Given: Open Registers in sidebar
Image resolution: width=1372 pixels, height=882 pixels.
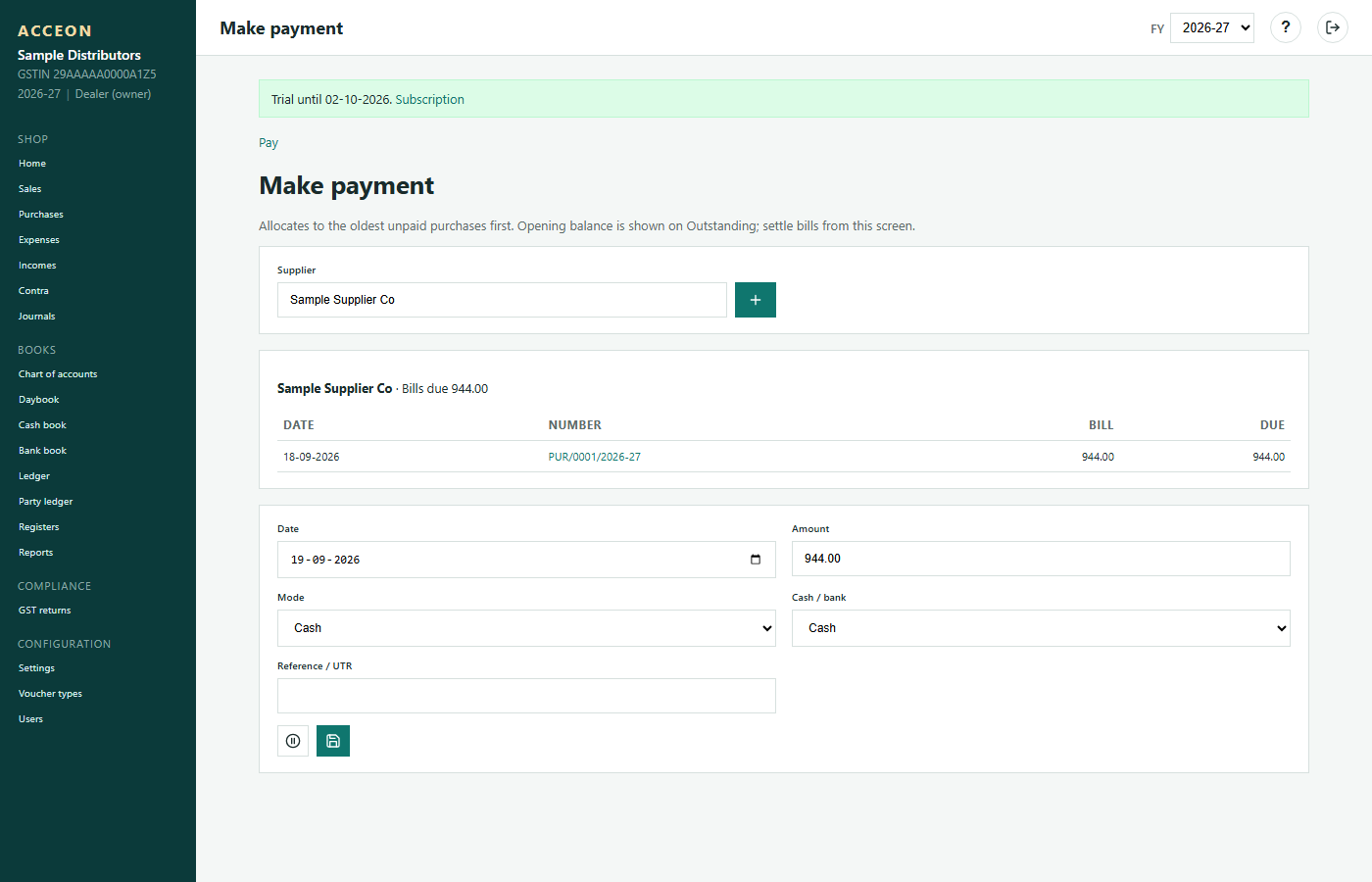Looking at the screenshot, I should pos(39,527).
